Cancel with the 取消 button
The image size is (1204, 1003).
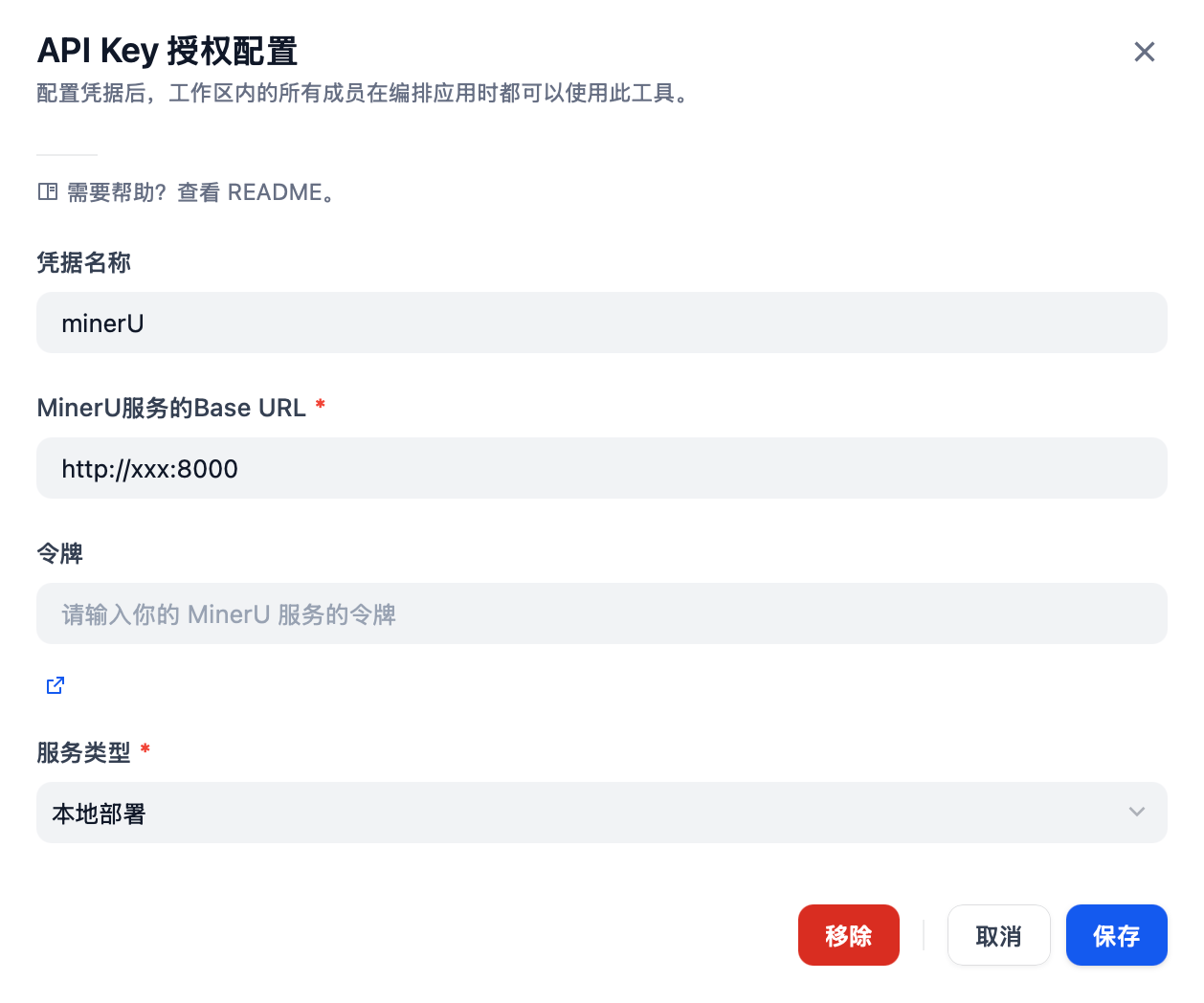click(999, 935)
